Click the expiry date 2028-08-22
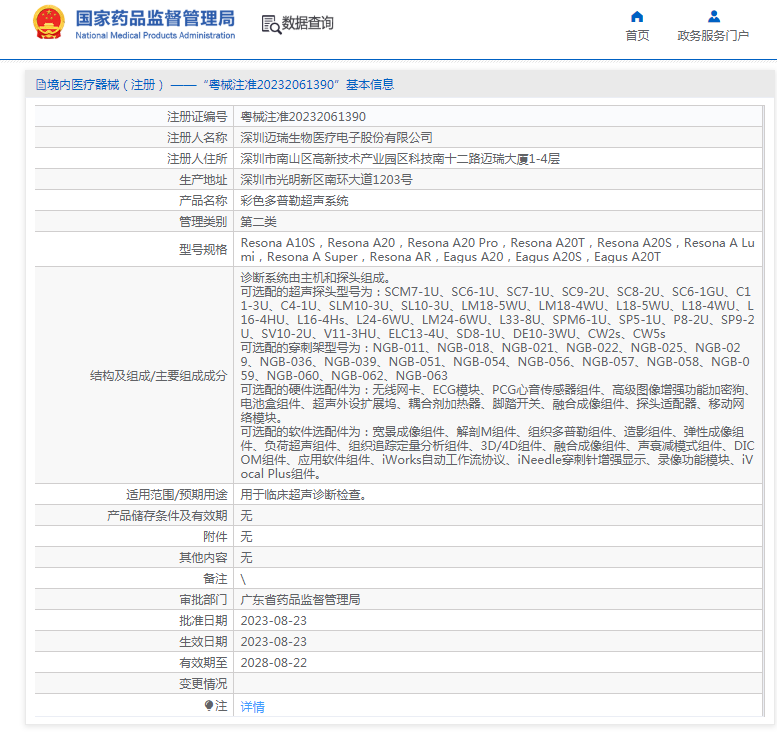 pyautogui.click(x=273, y=663)
